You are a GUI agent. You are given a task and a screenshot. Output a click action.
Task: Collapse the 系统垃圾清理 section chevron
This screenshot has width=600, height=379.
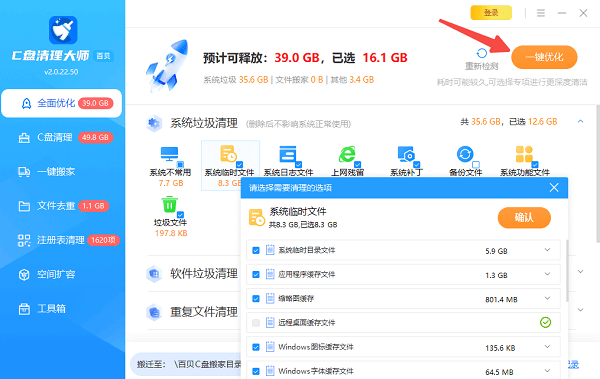pos(580,122)
